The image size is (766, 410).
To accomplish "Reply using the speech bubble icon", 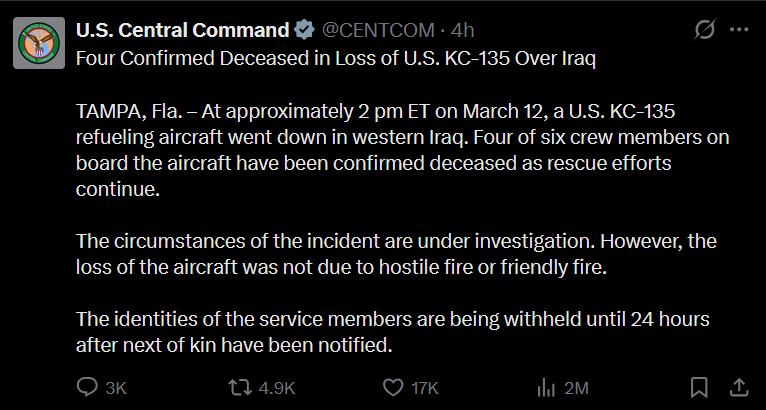I will tap(88, 387).
